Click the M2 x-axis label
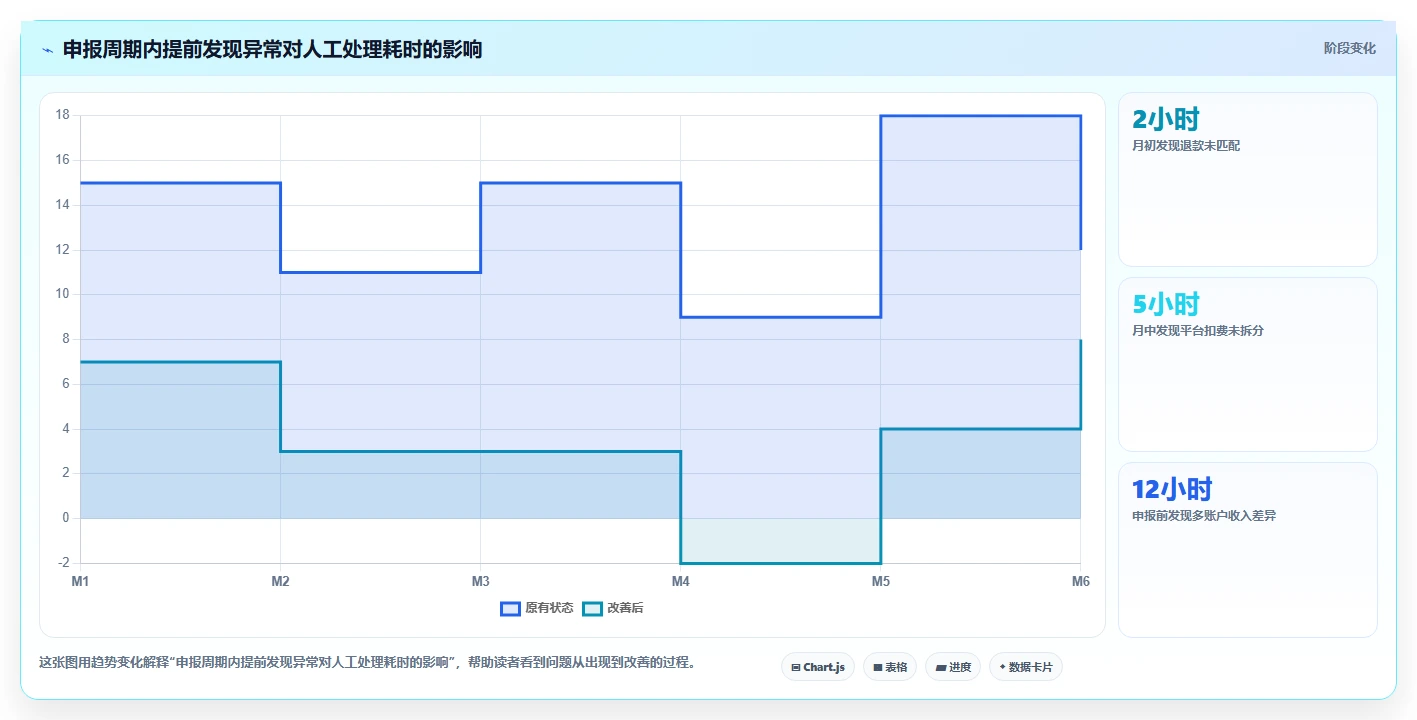Screen dimensions: 1417x720 coord(280,581)
